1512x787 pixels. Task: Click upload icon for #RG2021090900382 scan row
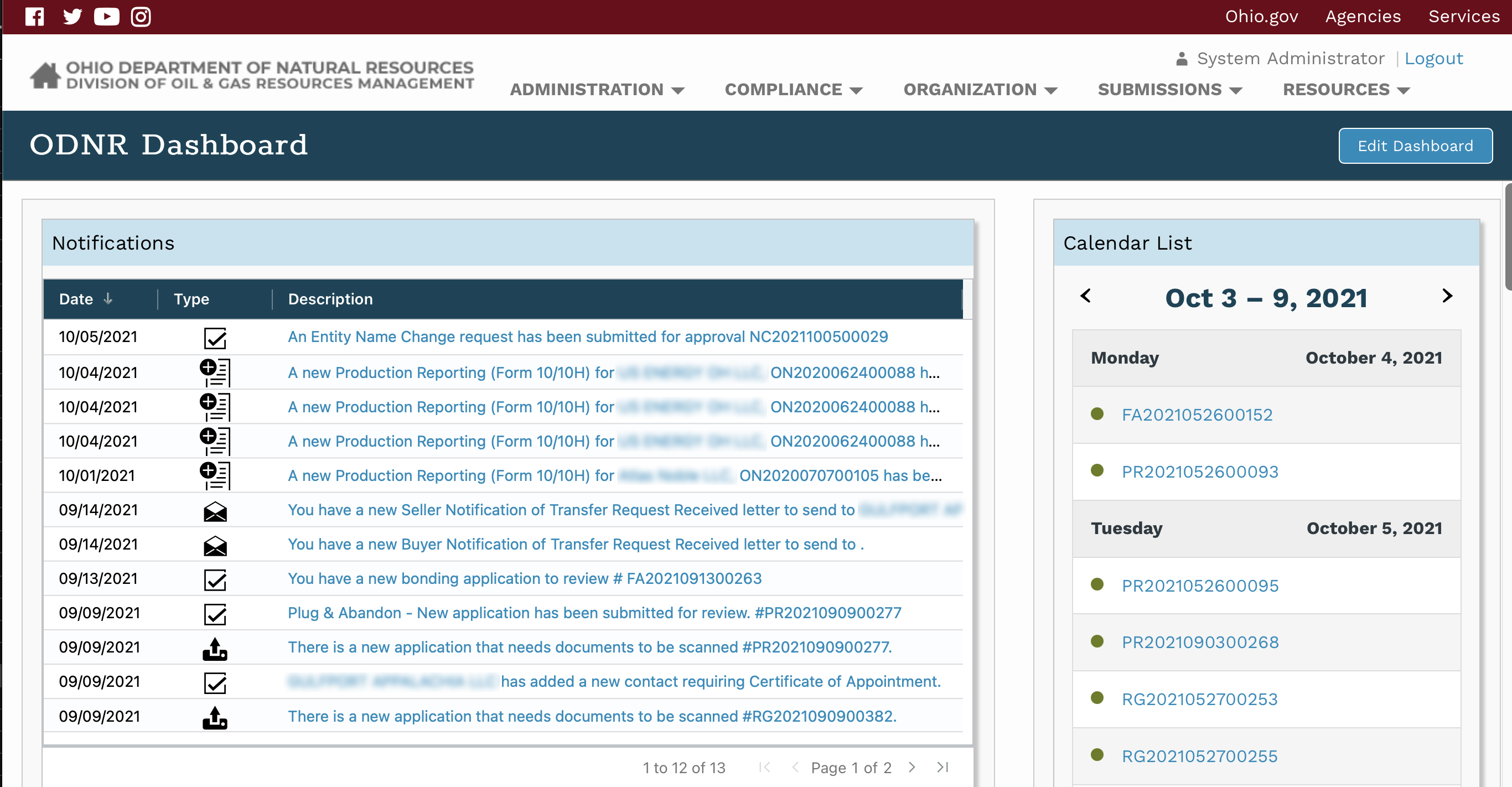[x=215, y=717]
